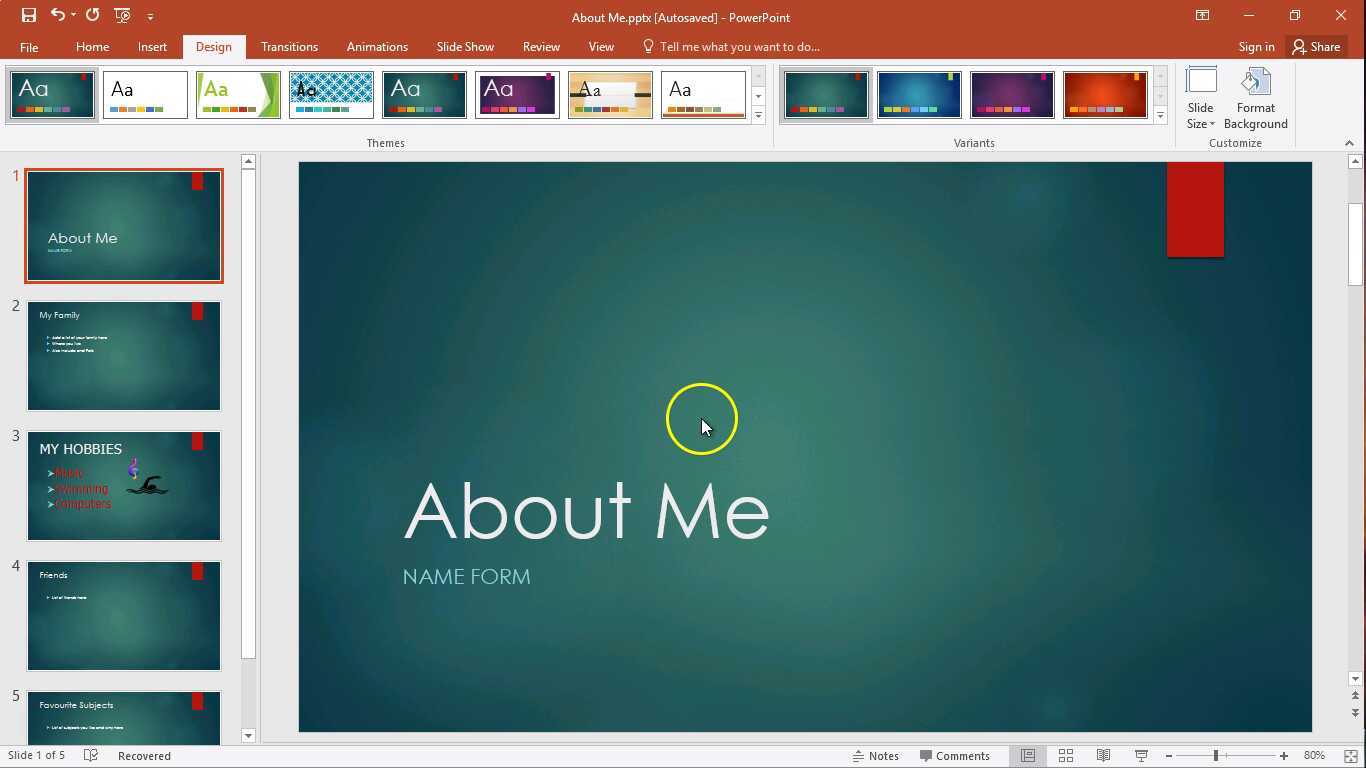The height and width of the screenshot is (768, 1366).
Task: Expand the Themes gallery with More arrow
Action: (x=758, y=114)
